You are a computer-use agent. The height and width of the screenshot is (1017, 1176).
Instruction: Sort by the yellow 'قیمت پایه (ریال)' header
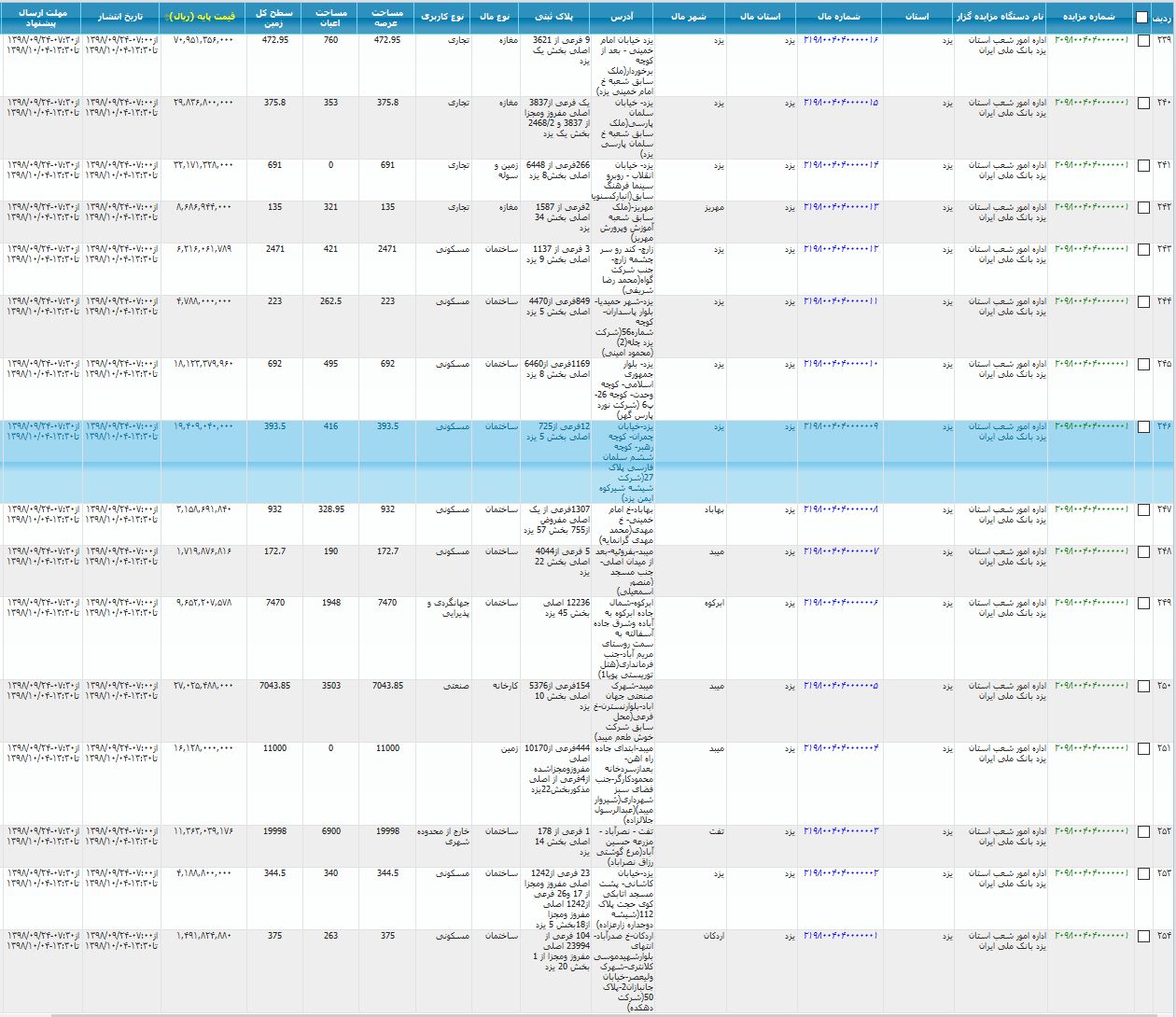[x=197, y=17]
